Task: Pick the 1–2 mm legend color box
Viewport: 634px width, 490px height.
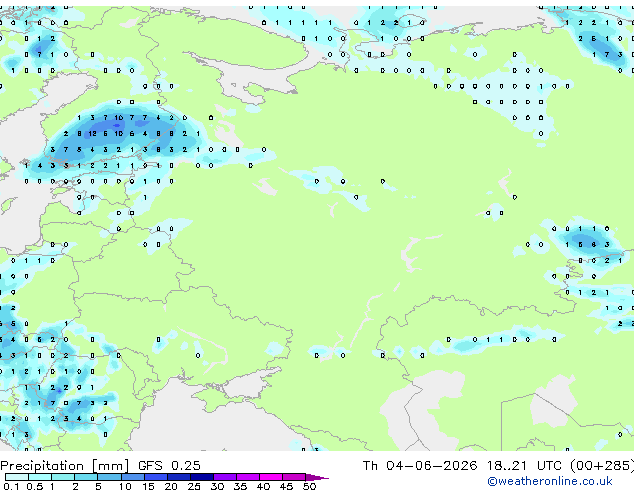Action: pyautogui.click(x=63, y=477)
